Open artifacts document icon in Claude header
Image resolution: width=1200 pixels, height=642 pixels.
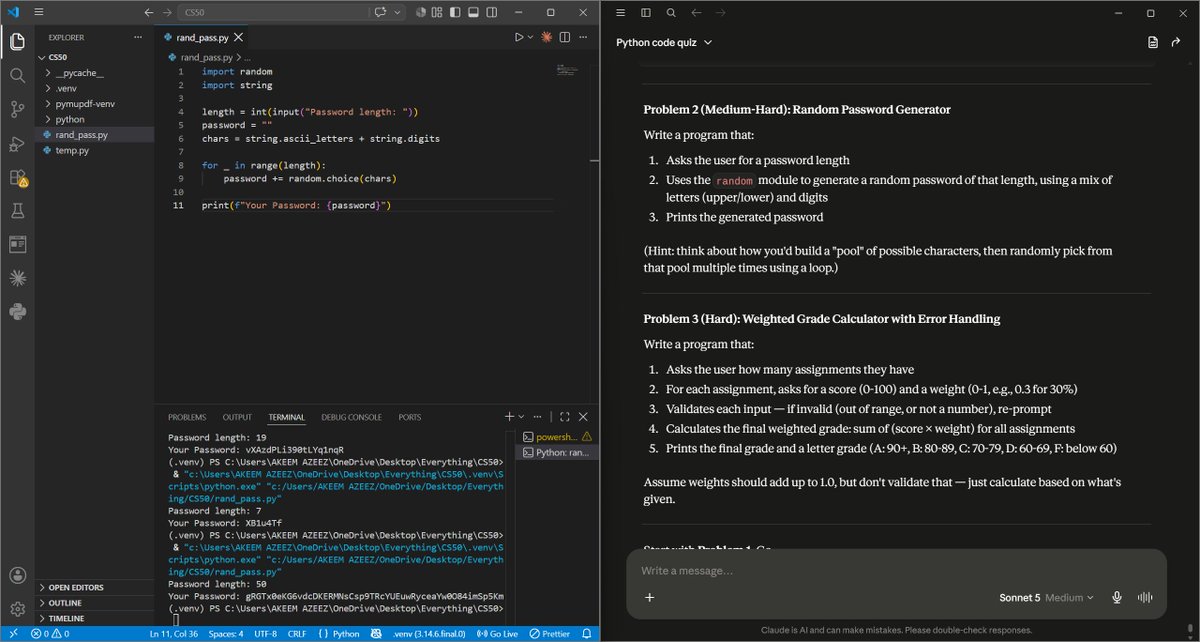[1153, 42]
